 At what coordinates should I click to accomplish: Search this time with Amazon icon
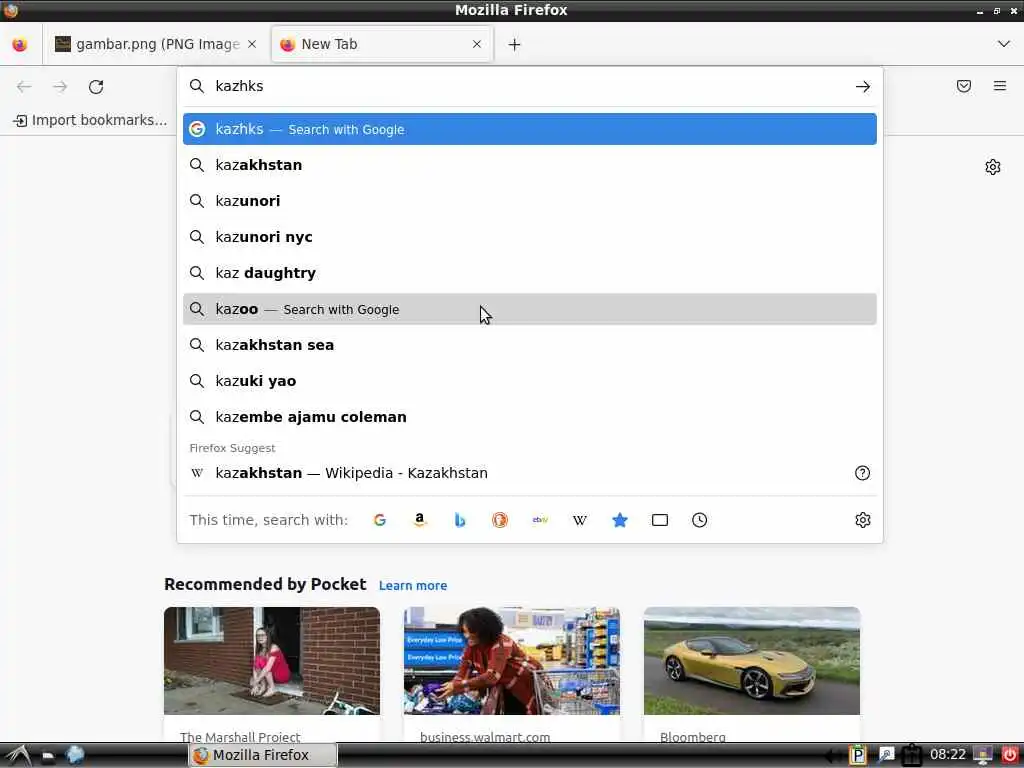tap(420, 520)
